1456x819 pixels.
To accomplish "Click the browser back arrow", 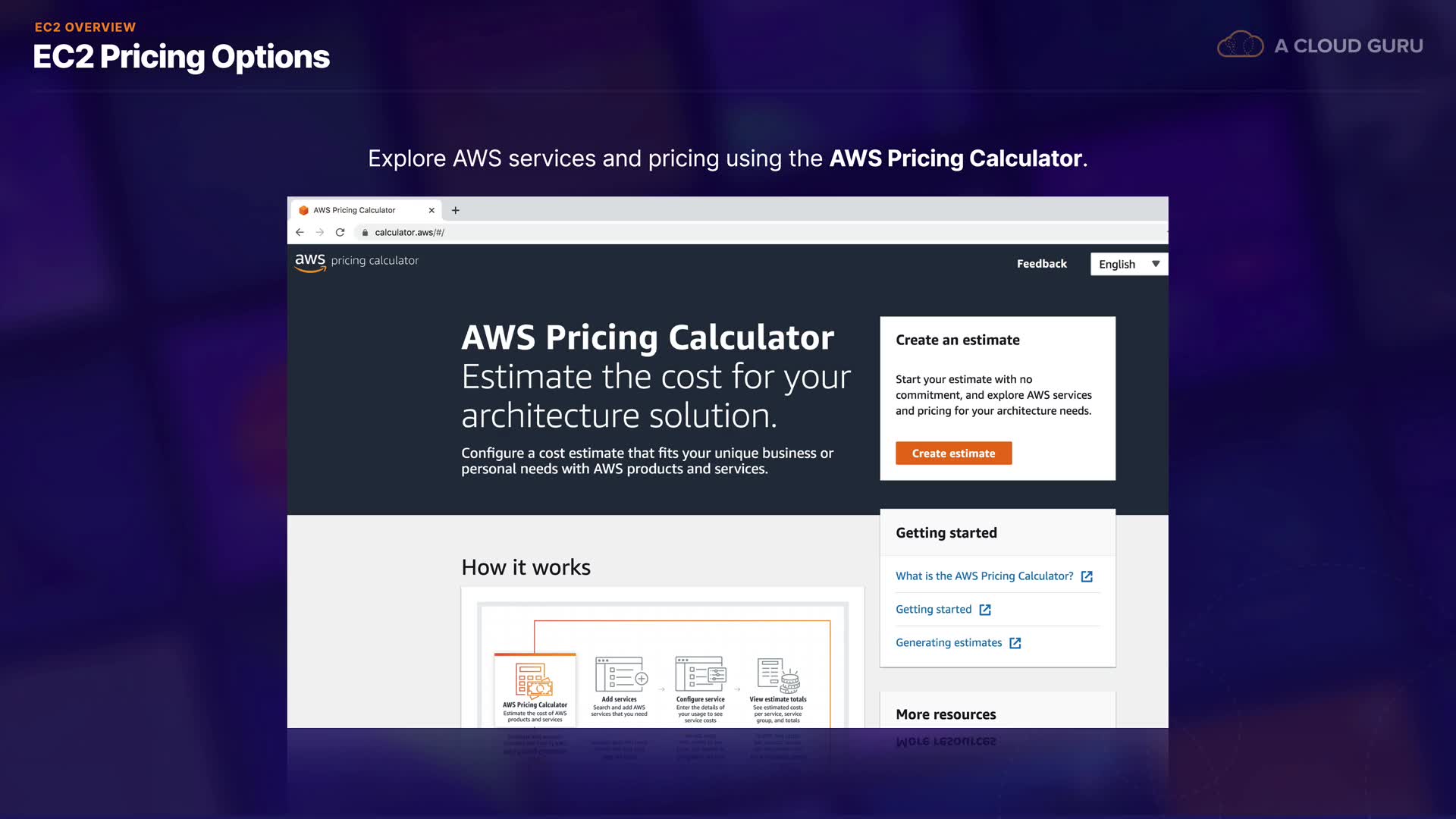I will tap(300, 232).
